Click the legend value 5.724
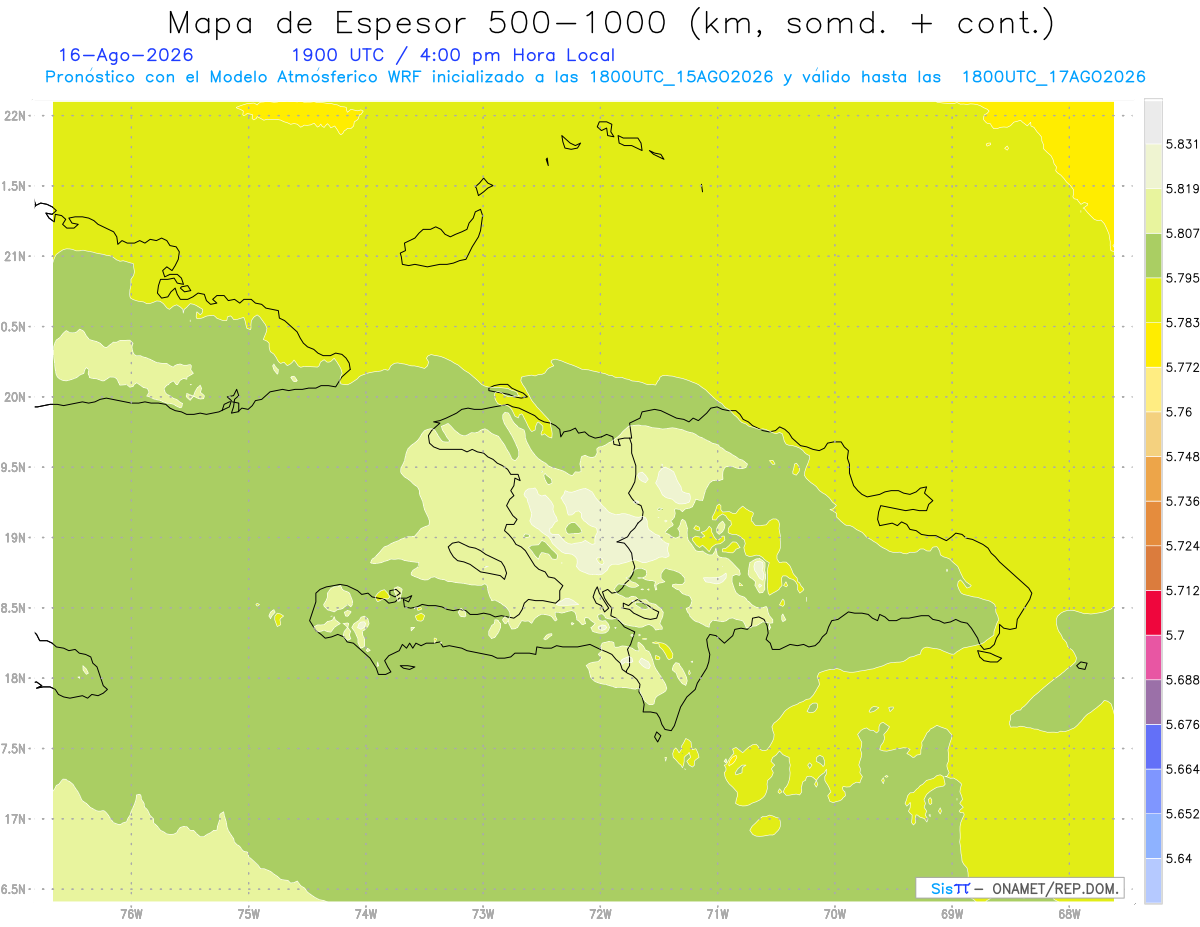This screenshot has width=1200, height=927. [x=1182, y=546]
